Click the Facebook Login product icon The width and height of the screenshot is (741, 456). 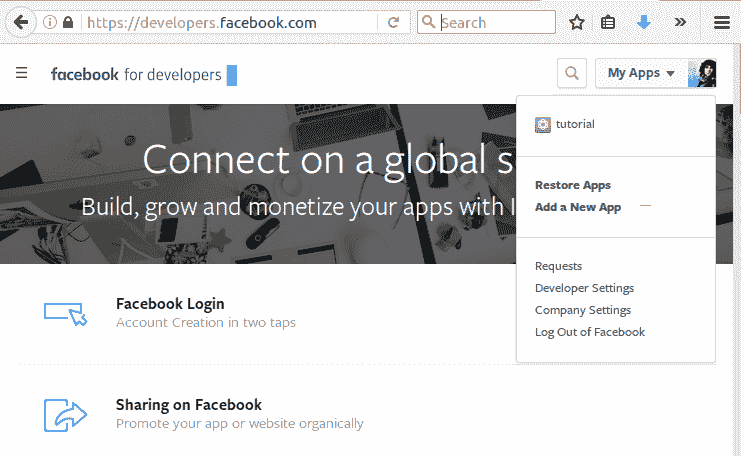66,313
